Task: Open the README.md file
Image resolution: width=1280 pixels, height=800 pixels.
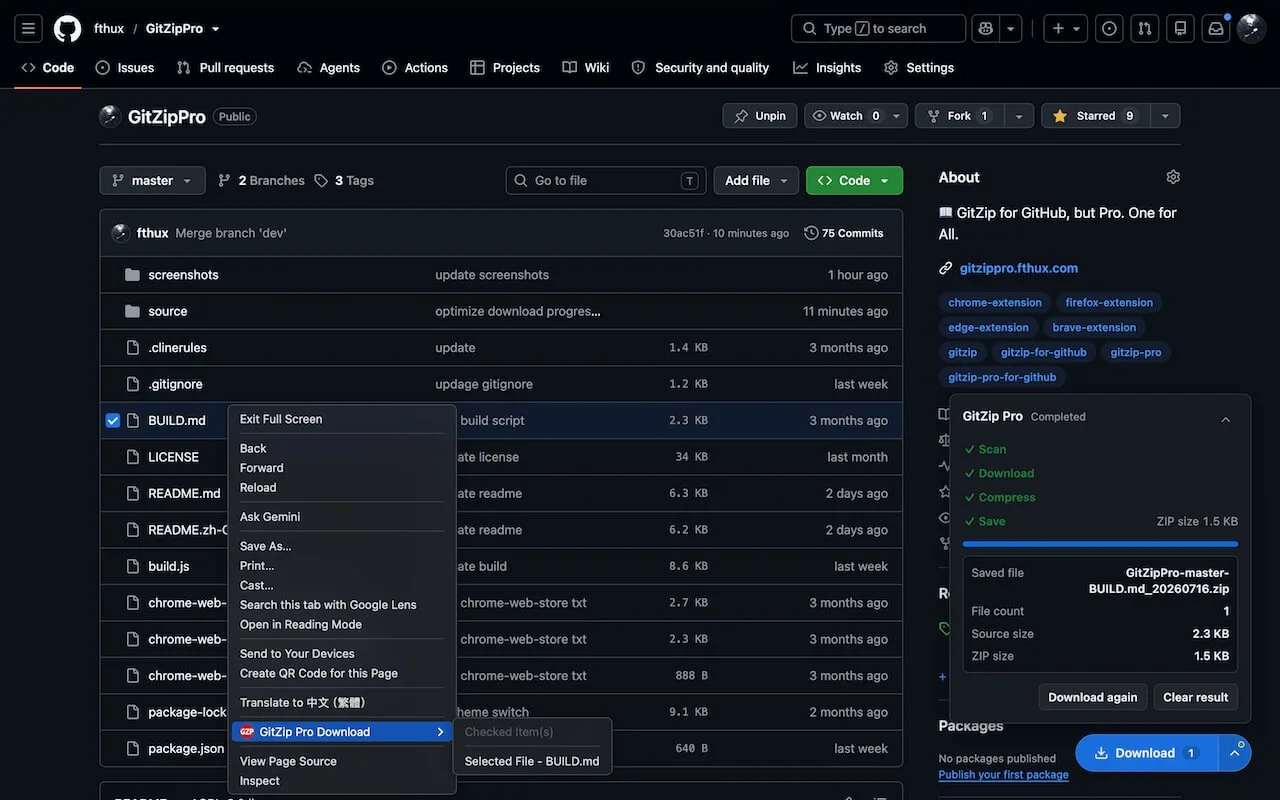Action: click(x=184, y=494)
